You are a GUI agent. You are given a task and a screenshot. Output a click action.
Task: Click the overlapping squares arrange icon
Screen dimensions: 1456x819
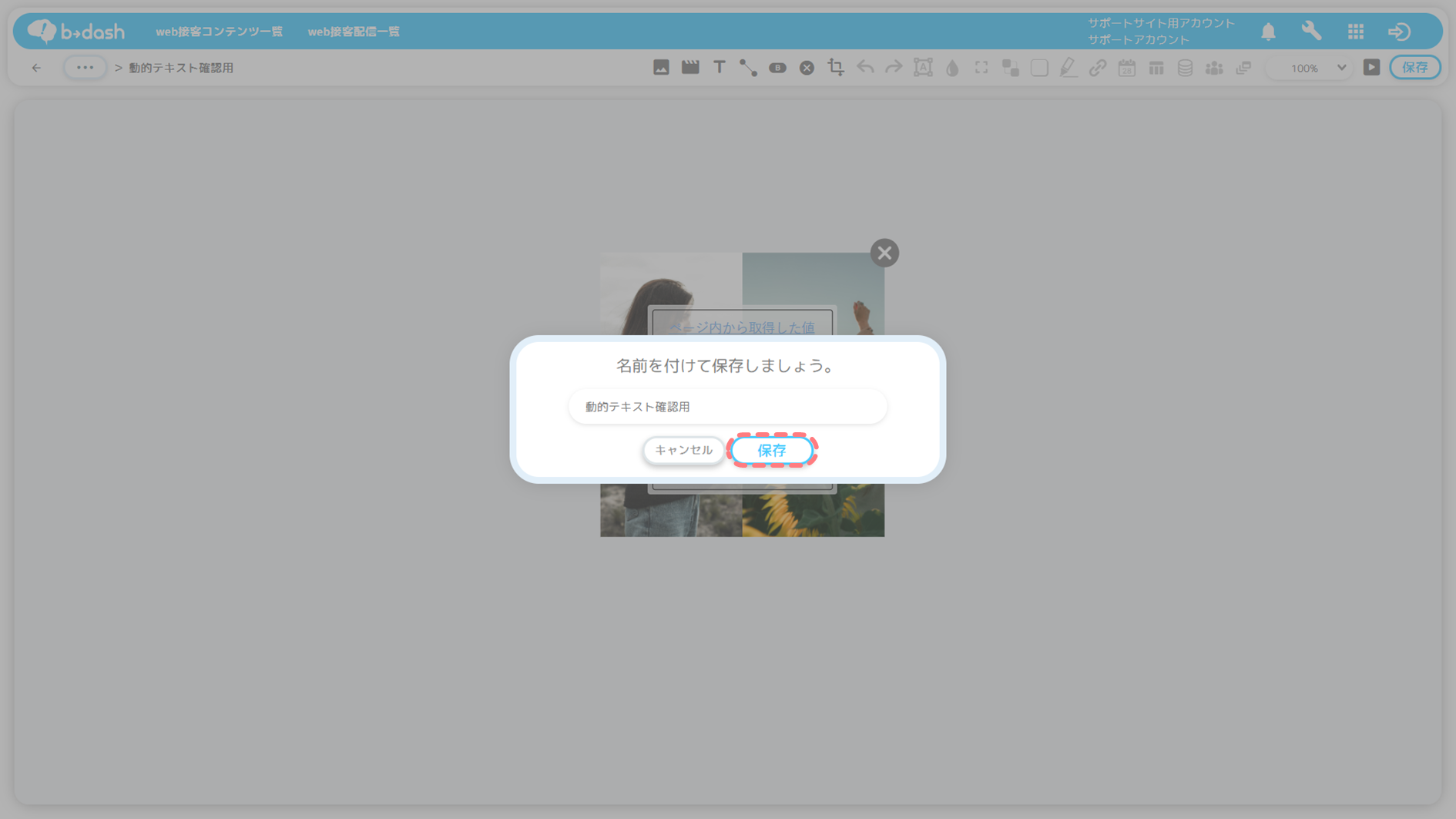[x=1011, y=68]
